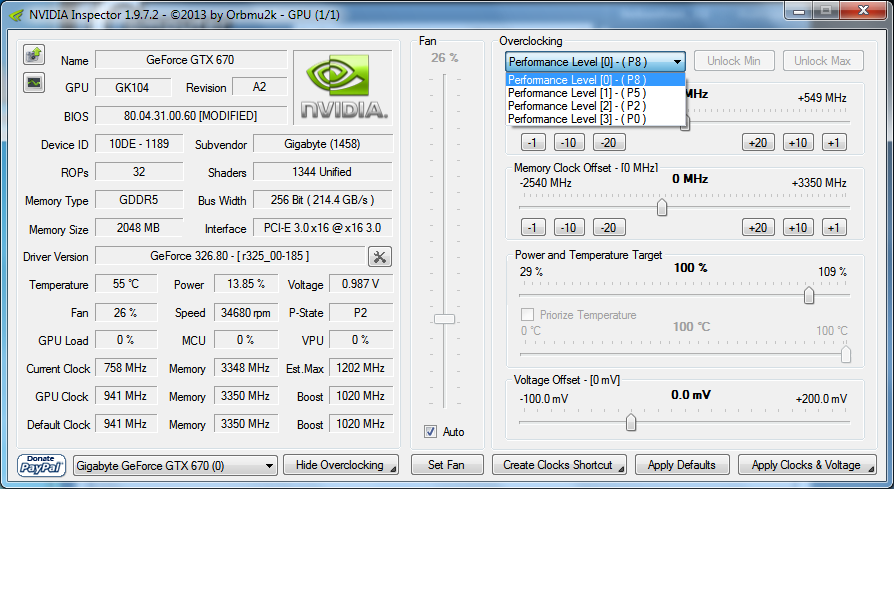
Task: Select Performance Level [1] - (P5) entry
Action: click(x=595, y=93)
